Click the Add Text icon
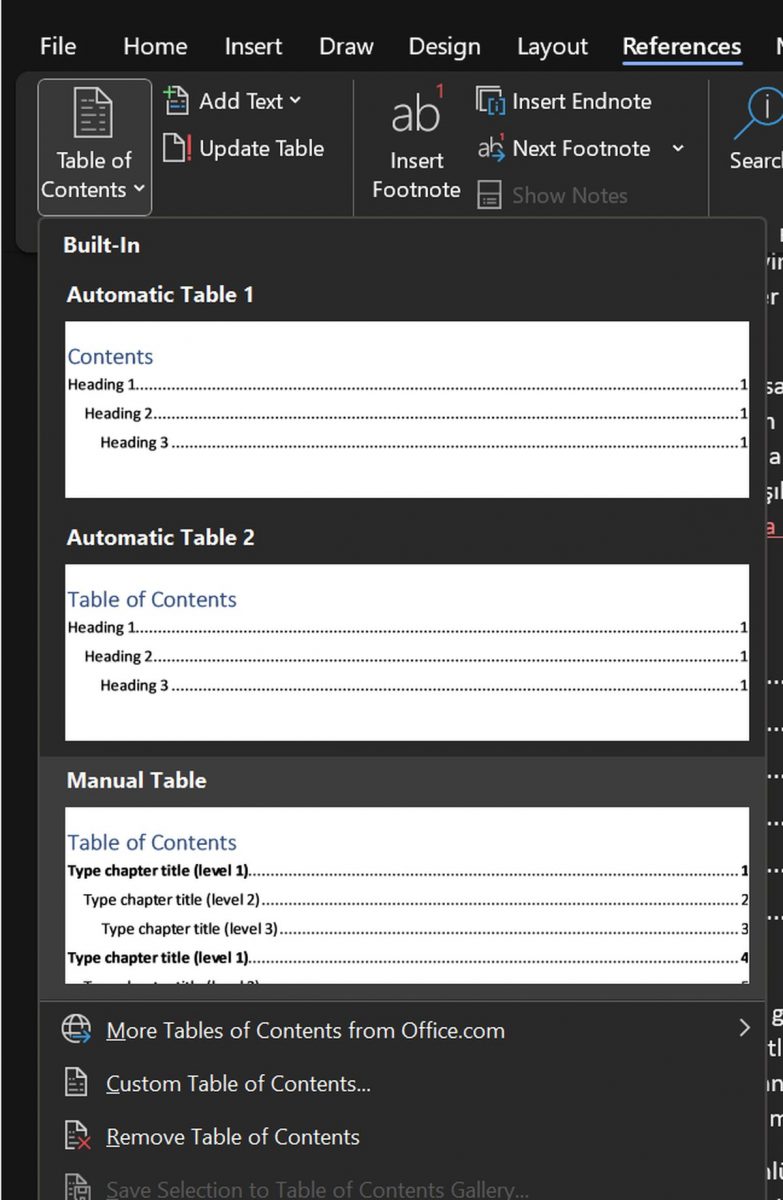Image resolution: width=783 pixels, height=1200 pixels. (x=176, y=100)
